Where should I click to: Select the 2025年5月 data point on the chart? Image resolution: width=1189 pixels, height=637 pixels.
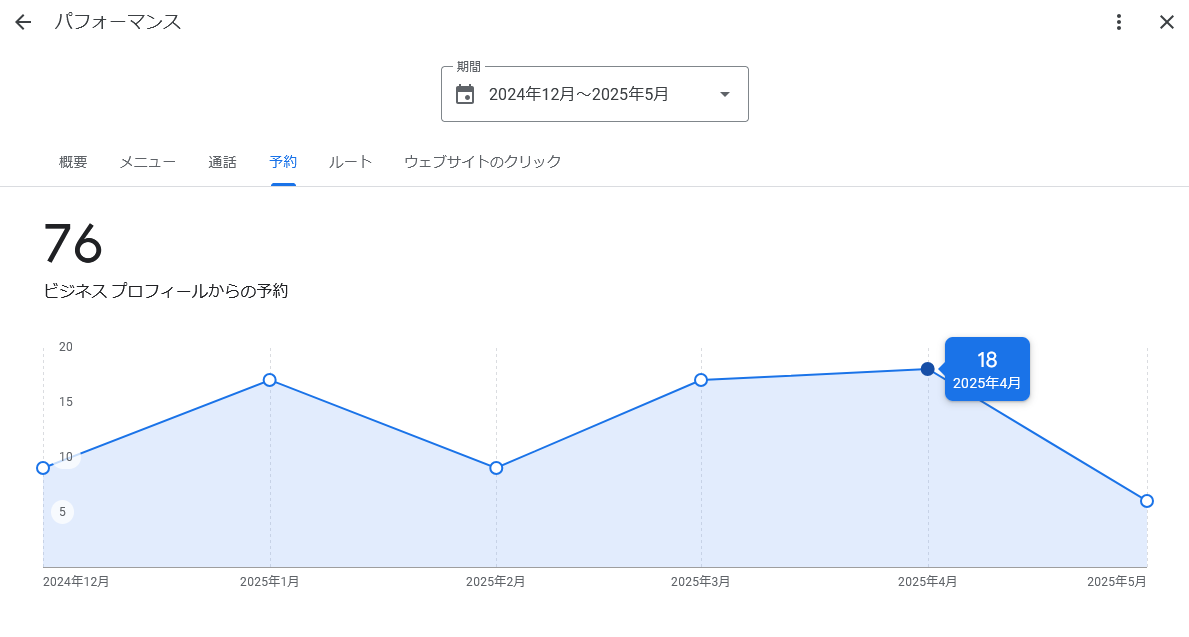click(1147, 501)
